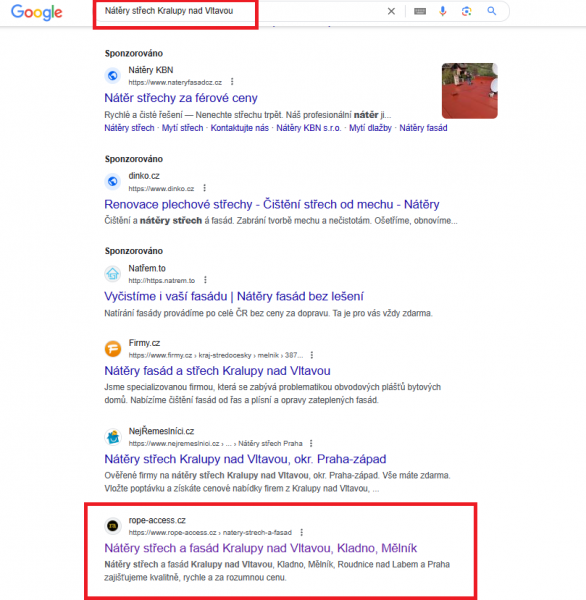Open Google Lens image search
586x600 pixels.
tap(466, 11)
